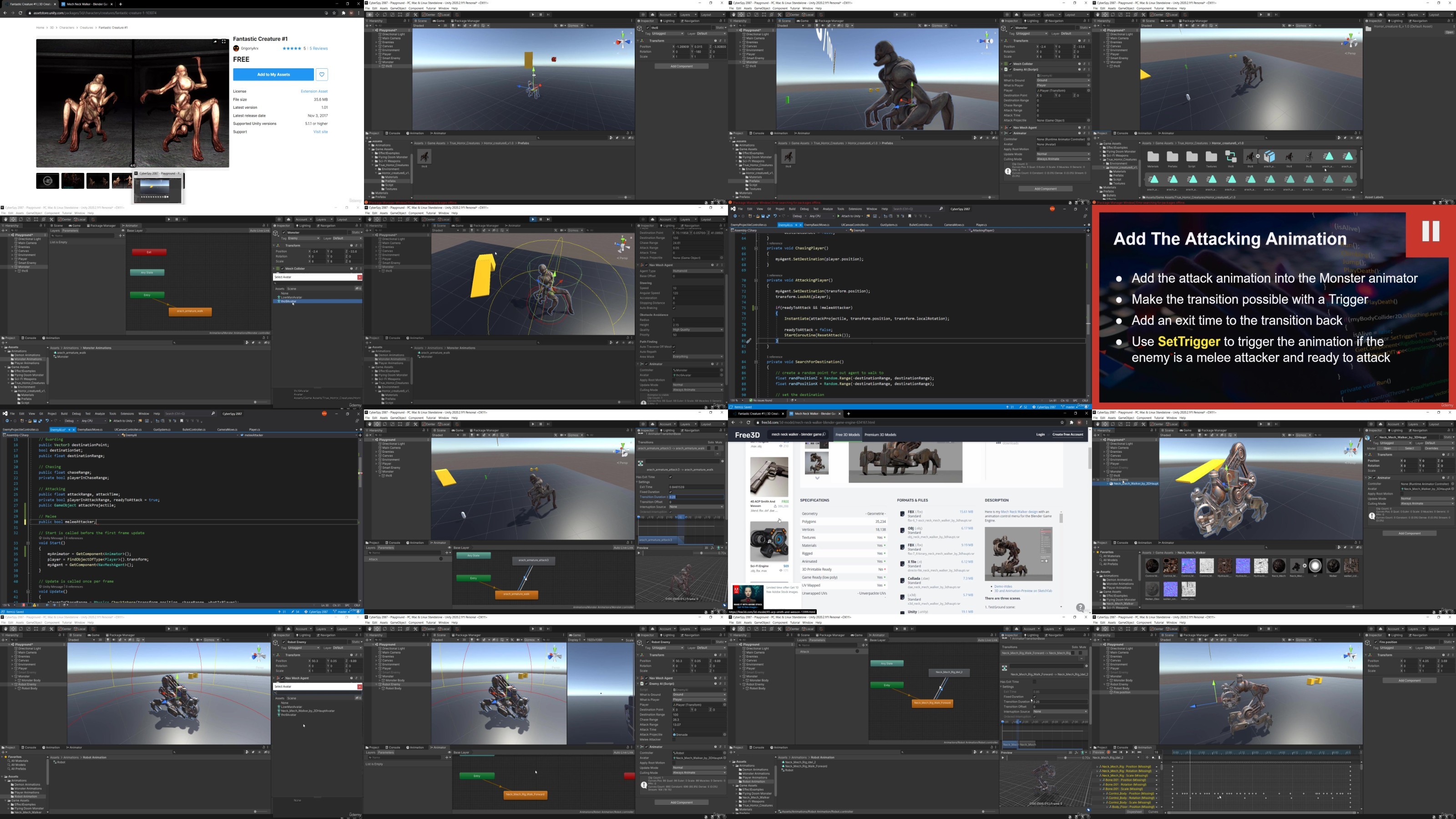Open fullscreen view of the creature image

[224, 42]
